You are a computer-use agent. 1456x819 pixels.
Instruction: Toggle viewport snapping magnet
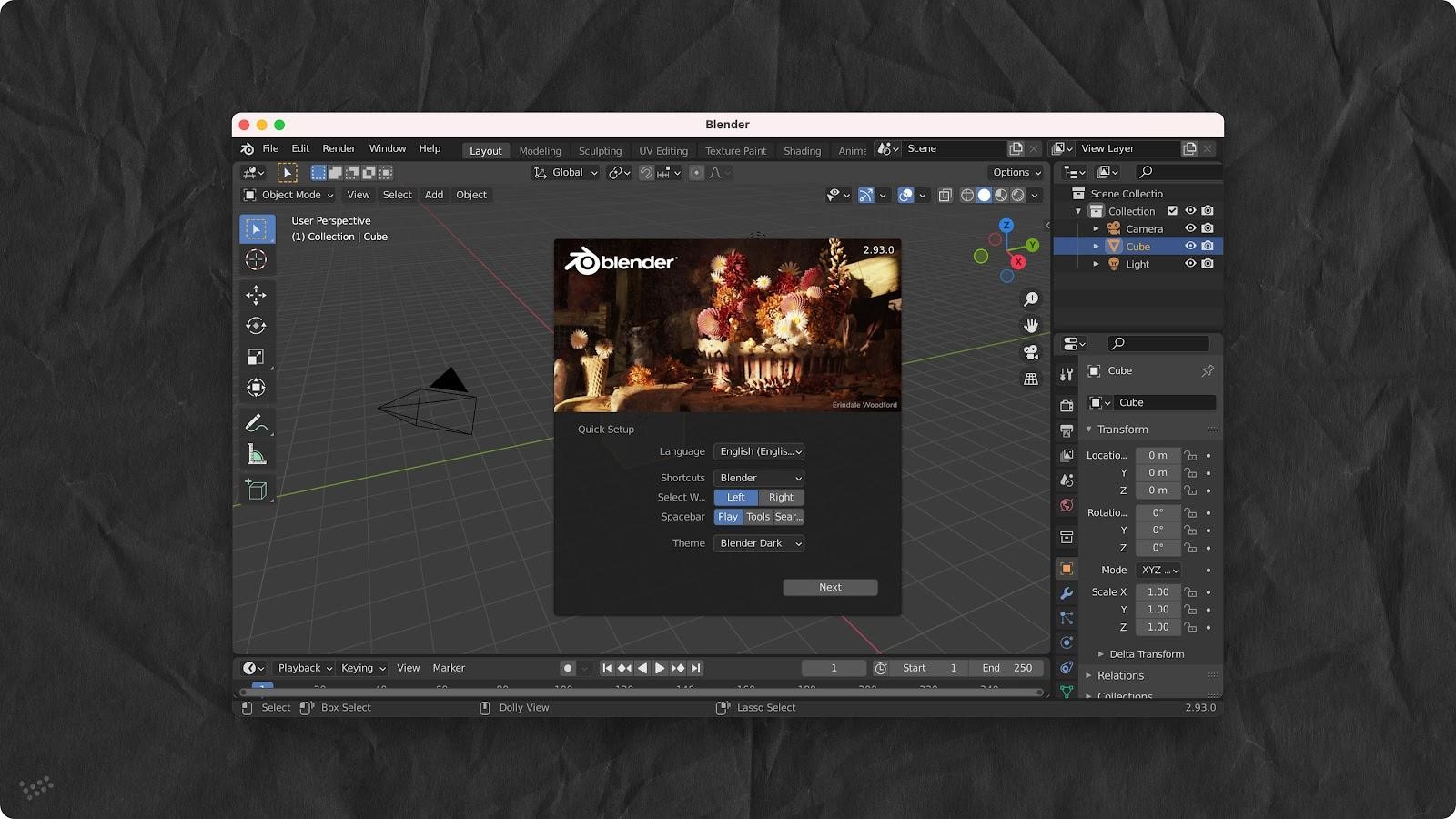[646, 172]
